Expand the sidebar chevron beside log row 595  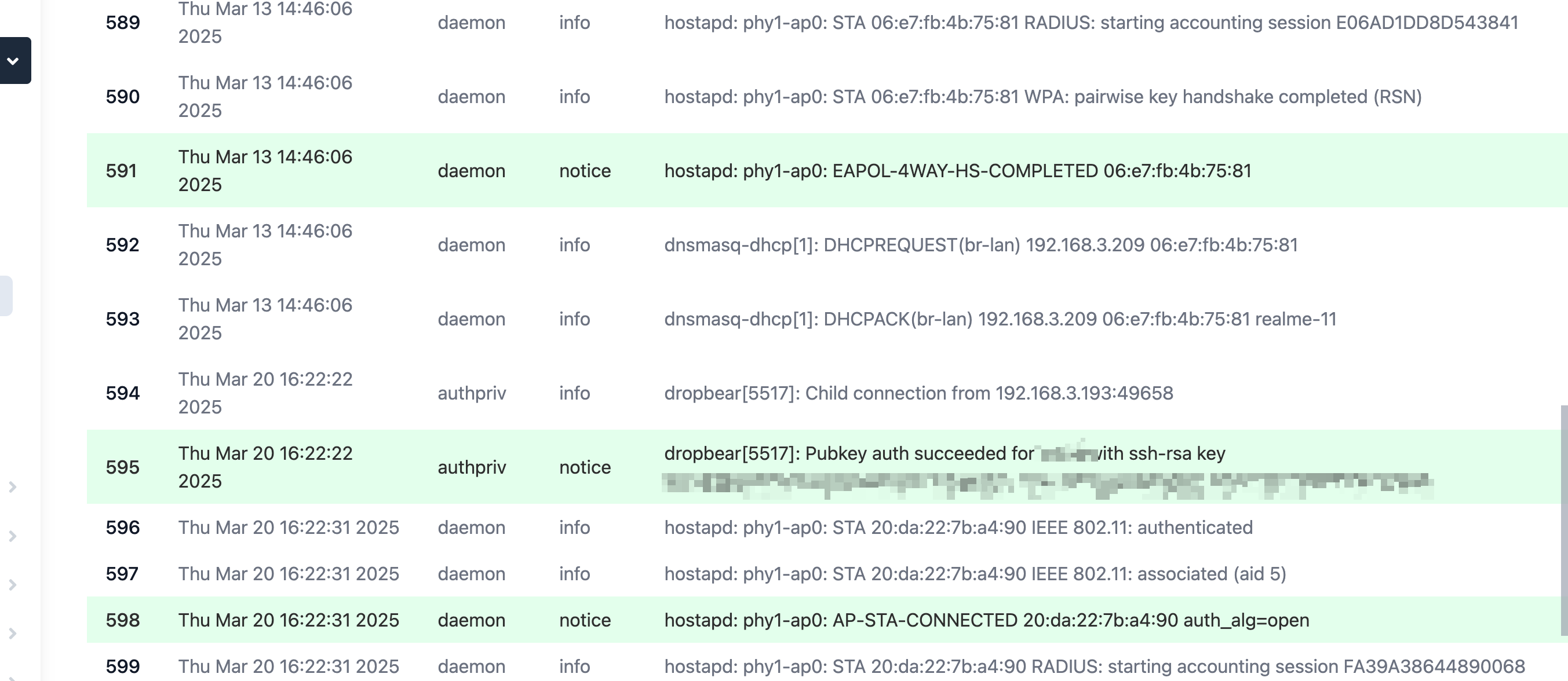point(12,486)
